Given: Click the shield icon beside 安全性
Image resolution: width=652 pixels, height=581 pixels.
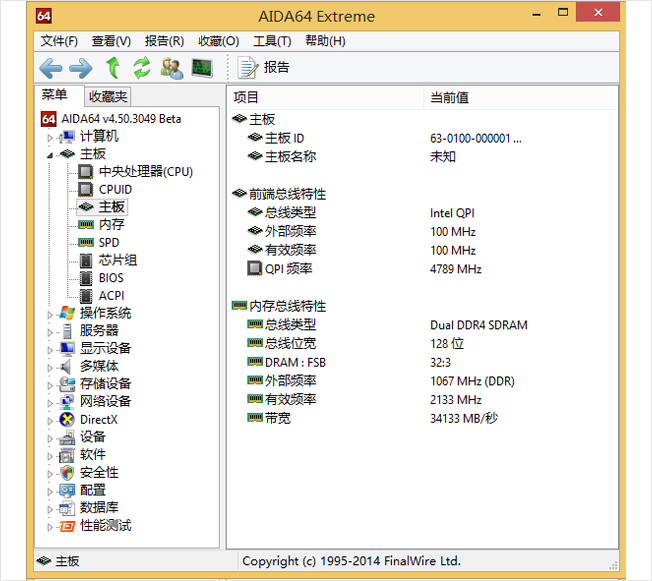Looking at the screenshot, I should pyautogui.click(x=67, y=473).
